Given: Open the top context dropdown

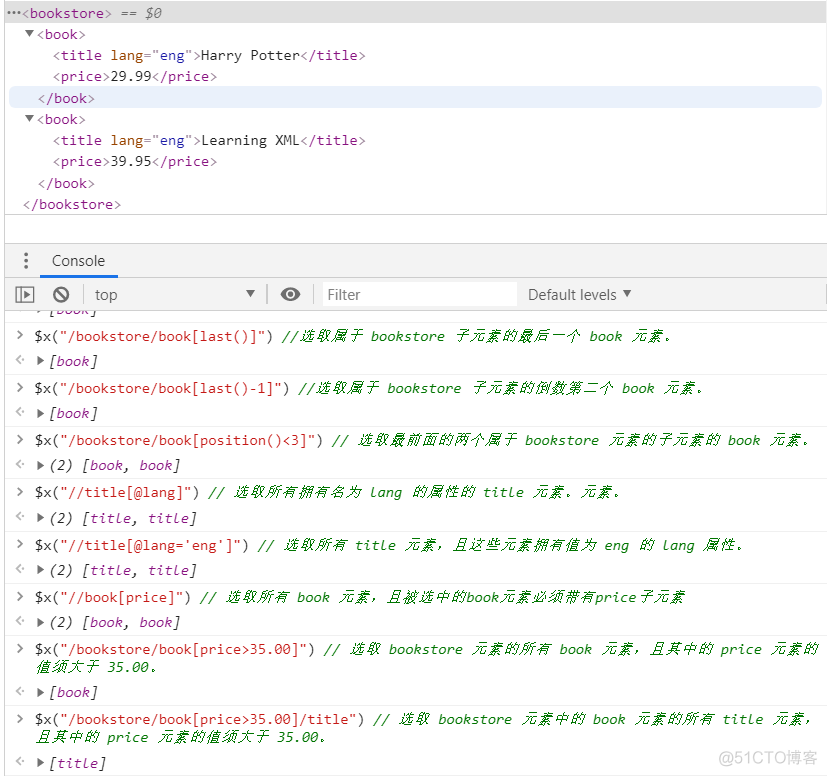Looking at the screenshot, I should pos(175,294).
